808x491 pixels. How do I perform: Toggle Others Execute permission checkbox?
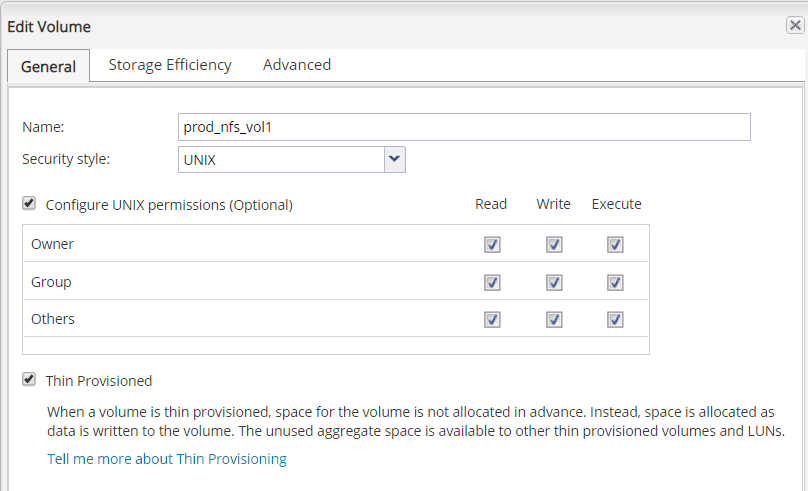click(x=615, y=320)
